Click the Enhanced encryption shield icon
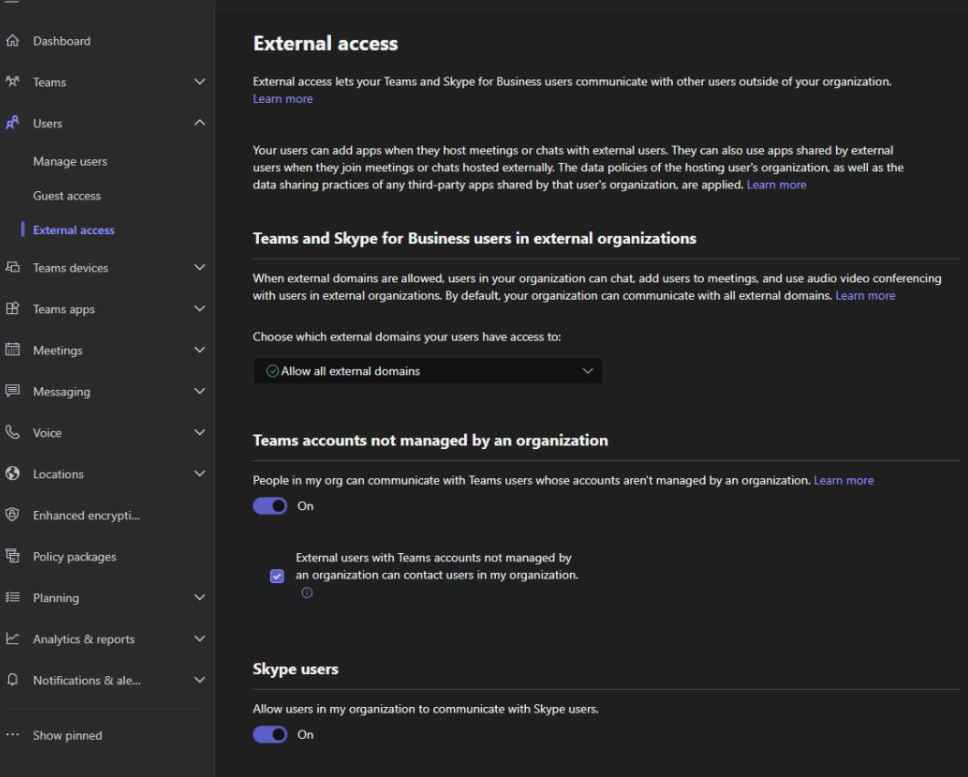This screenshot has height=777, width=968. 12,515
